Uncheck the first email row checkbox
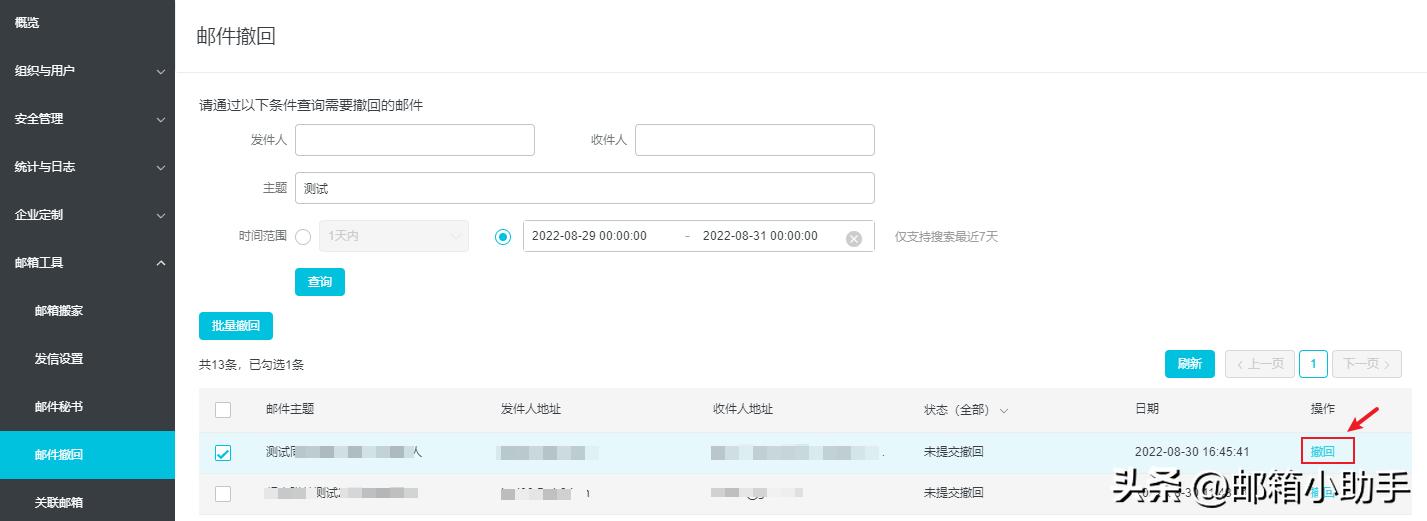1427x521 pixels. coord(223,453)
